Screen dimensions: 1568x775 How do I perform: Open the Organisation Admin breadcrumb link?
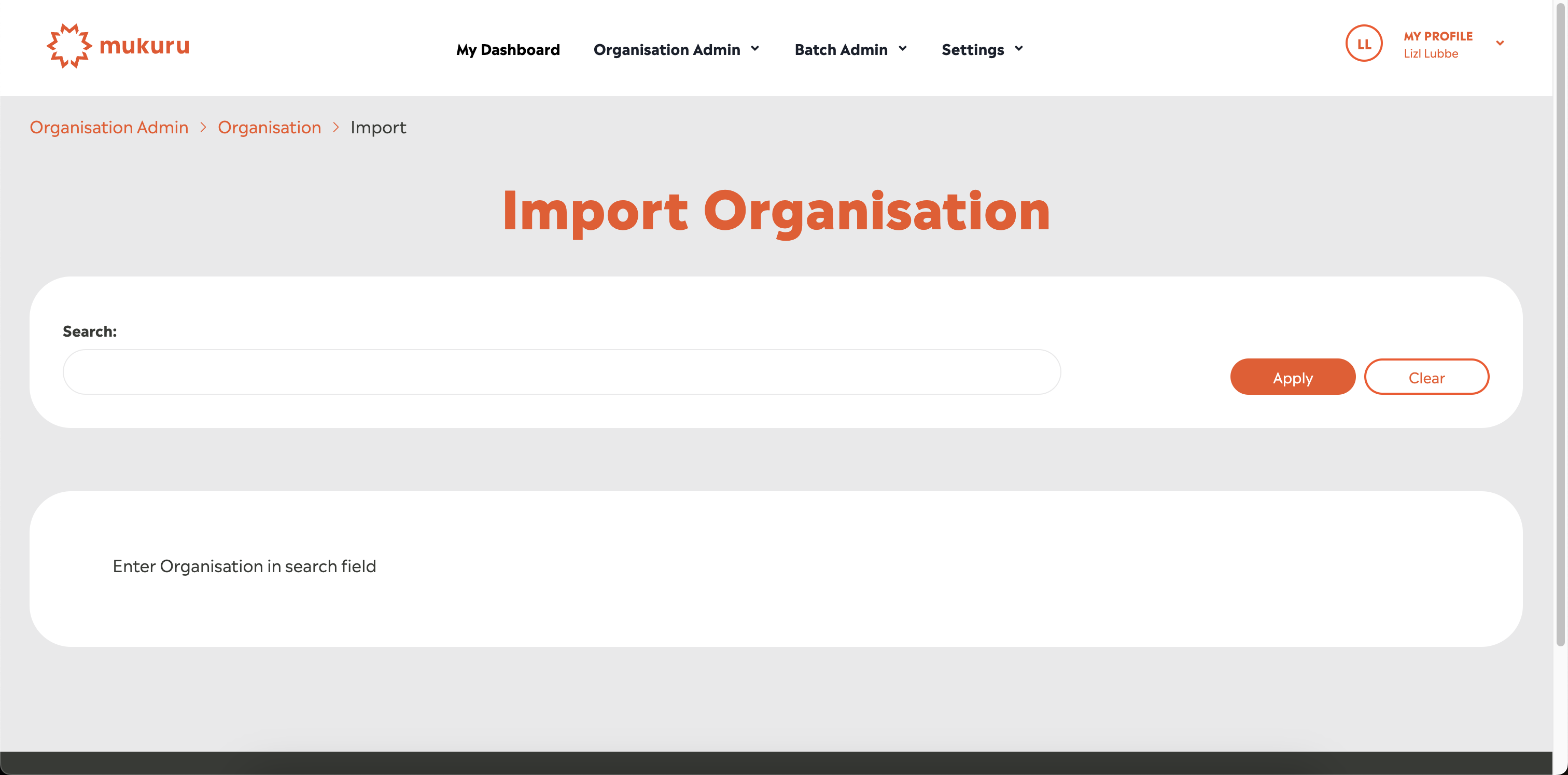pyautogui.click(x=109, y=127)
